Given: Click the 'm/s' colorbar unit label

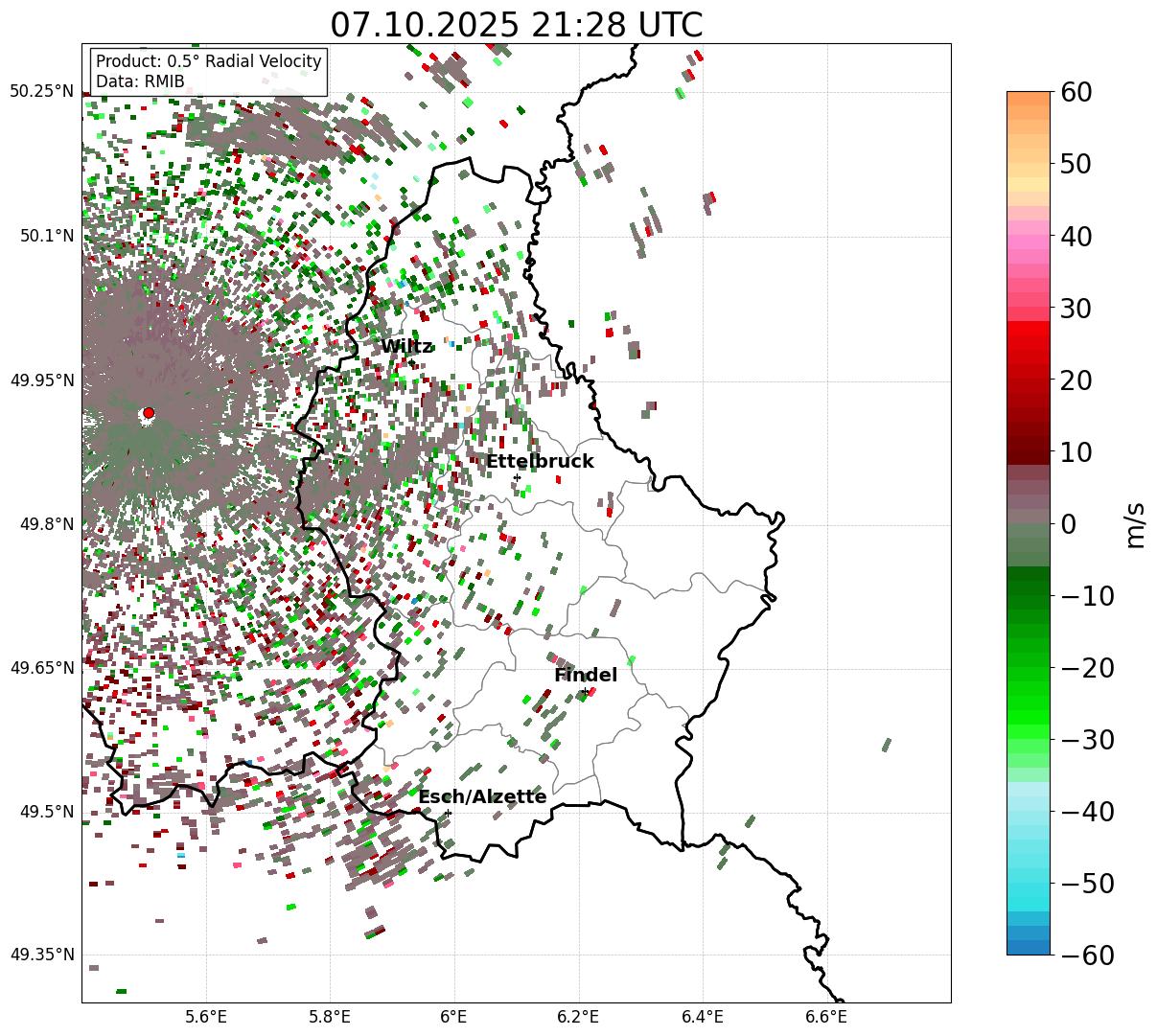Looking at the screenshot, I should click(1136, 523).
